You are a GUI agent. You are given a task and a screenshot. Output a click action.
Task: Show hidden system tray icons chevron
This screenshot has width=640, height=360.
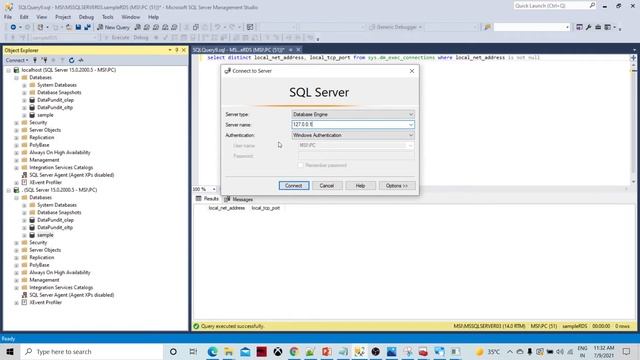[510, 351]
